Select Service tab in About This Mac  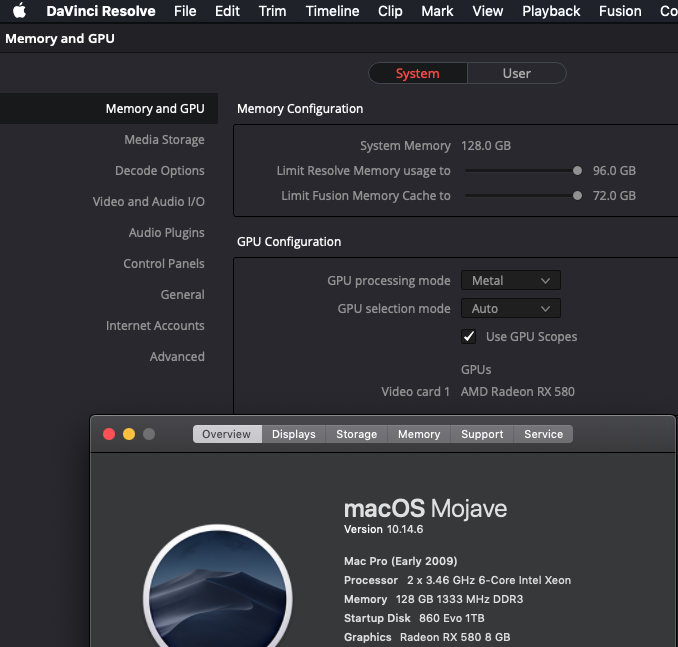coord(544,434)
